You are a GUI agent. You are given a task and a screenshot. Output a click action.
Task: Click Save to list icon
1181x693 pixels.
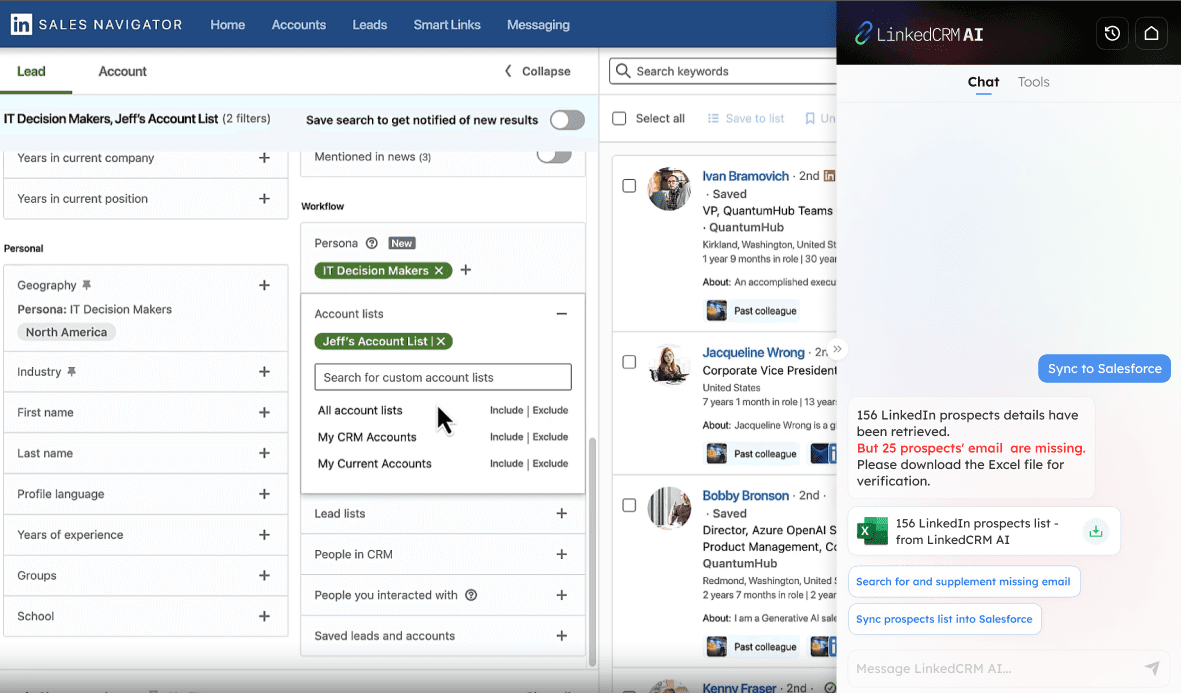tap(713, 118)
